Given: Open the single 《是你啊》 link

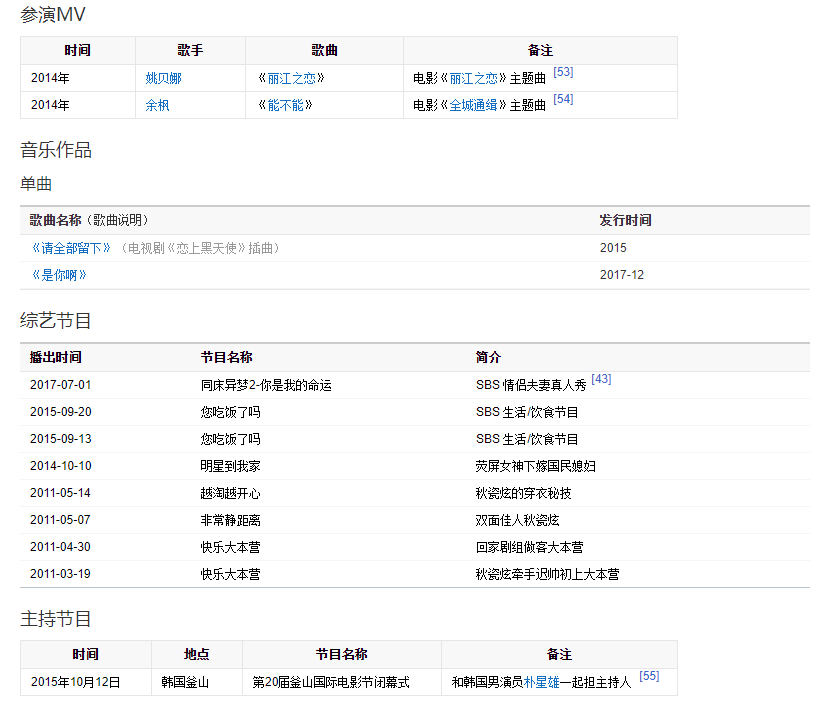Looking at the screenshot, I should click(x=58, y=275).
